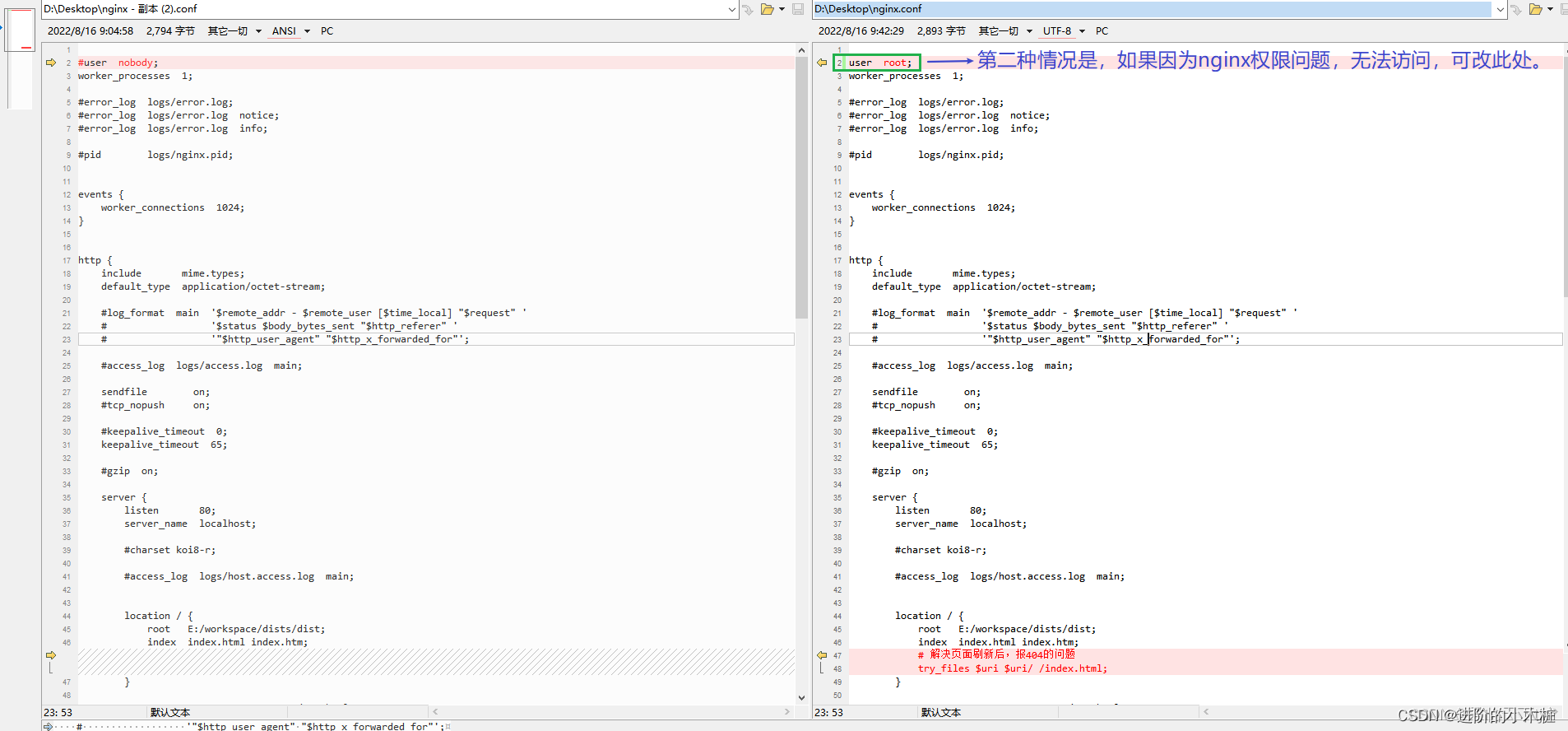Click left file size 2,794 字节
The width and height of the screenshot is (1568, 731).
170,31
